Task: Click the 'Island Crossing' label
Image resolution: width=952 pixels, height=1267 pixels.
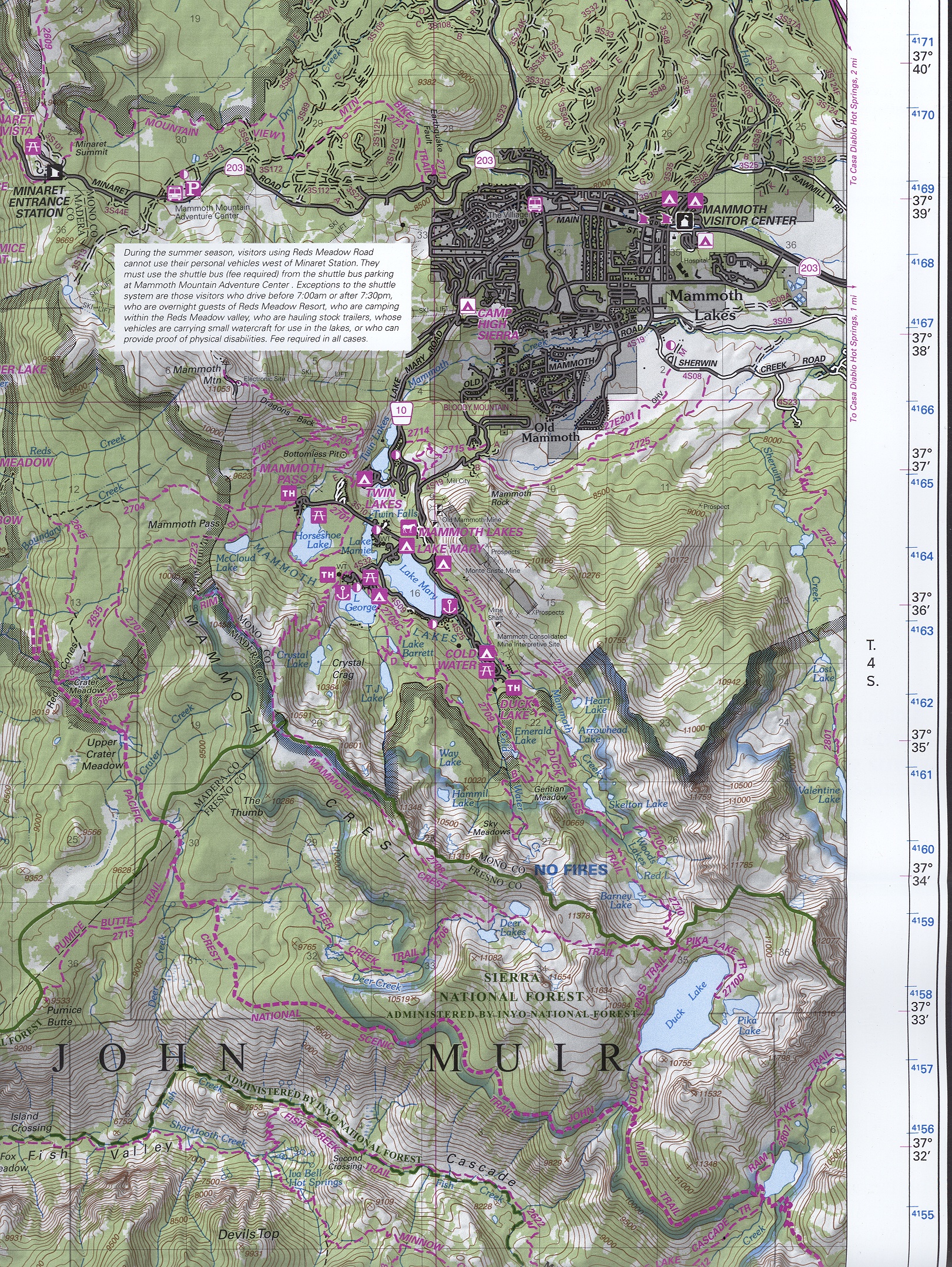Action: (31, 1122)
